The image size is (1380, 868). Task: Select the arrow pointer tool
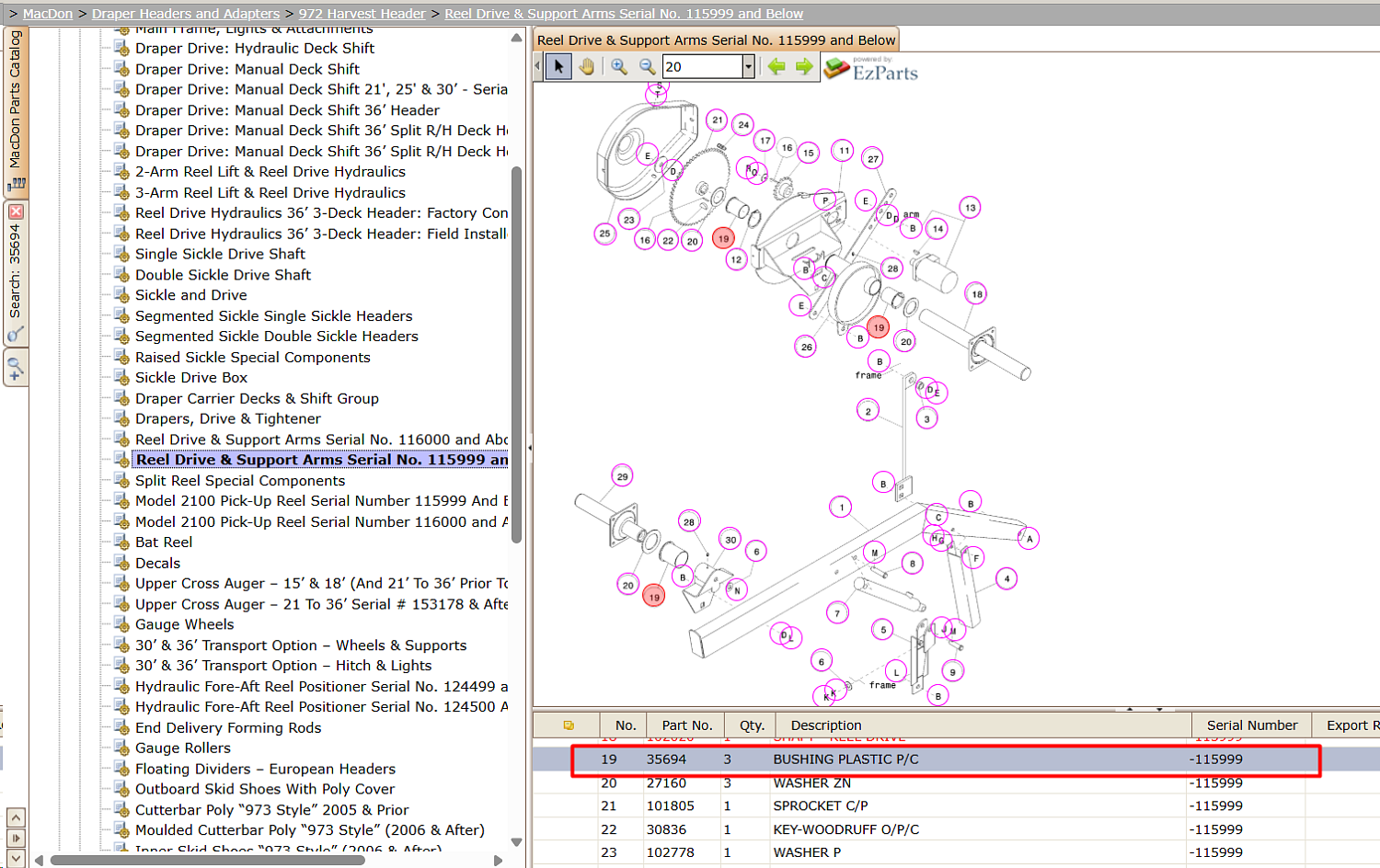(558, 66)
